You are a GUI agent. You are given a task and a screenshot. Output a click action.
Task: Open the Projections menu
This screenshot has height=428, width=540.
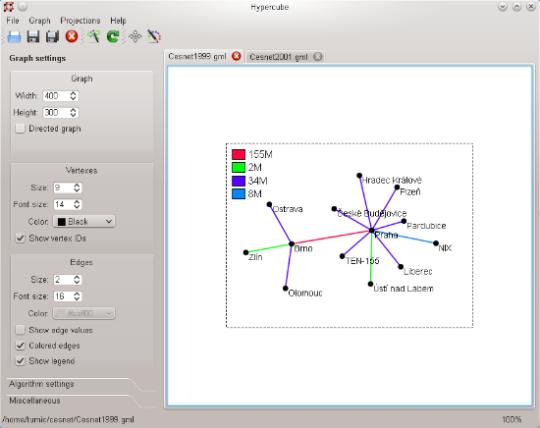(x=80, y=21)
